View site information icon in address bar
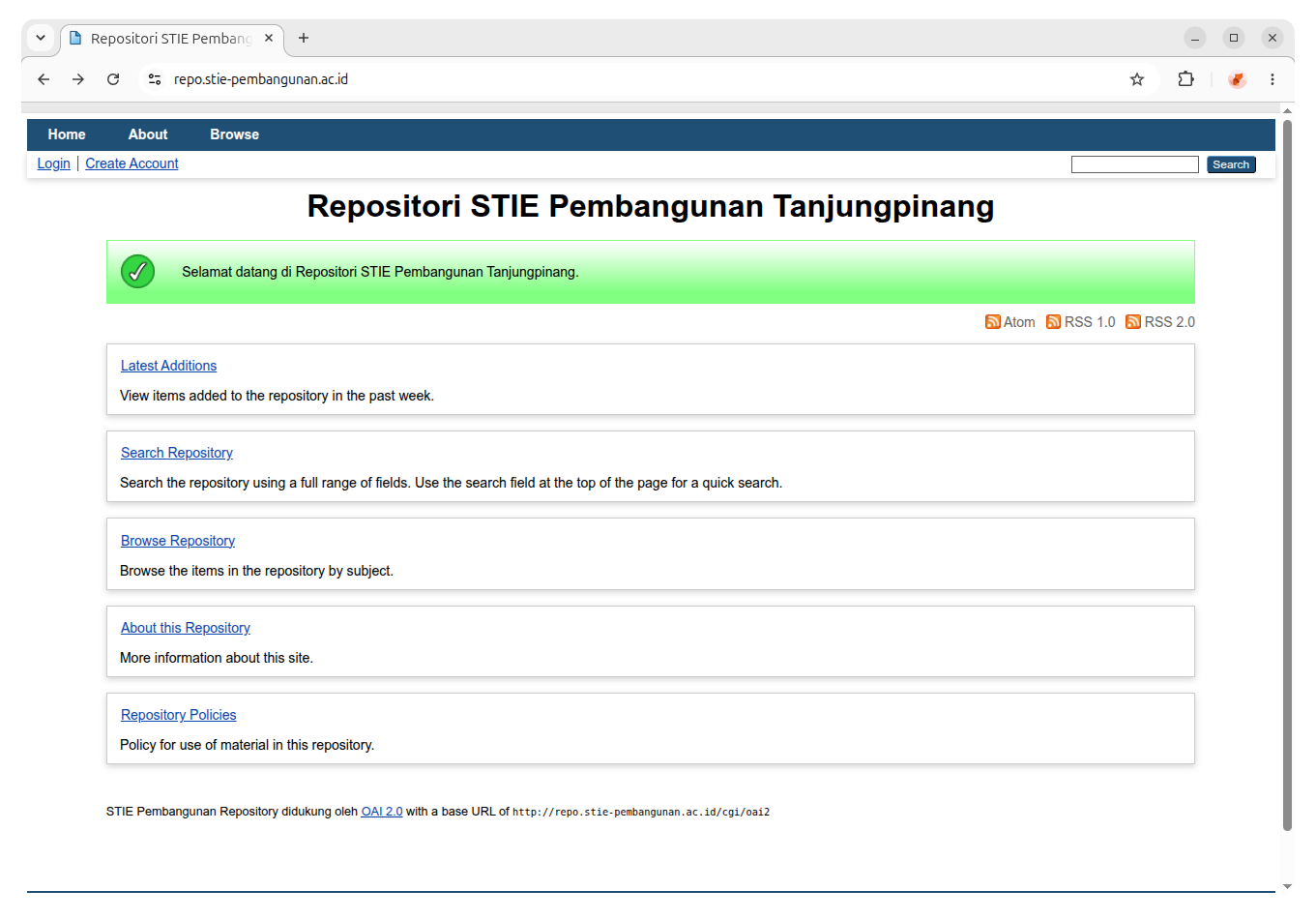The image size is (1316, 920). pyautogui.click(x=155, y=79)
